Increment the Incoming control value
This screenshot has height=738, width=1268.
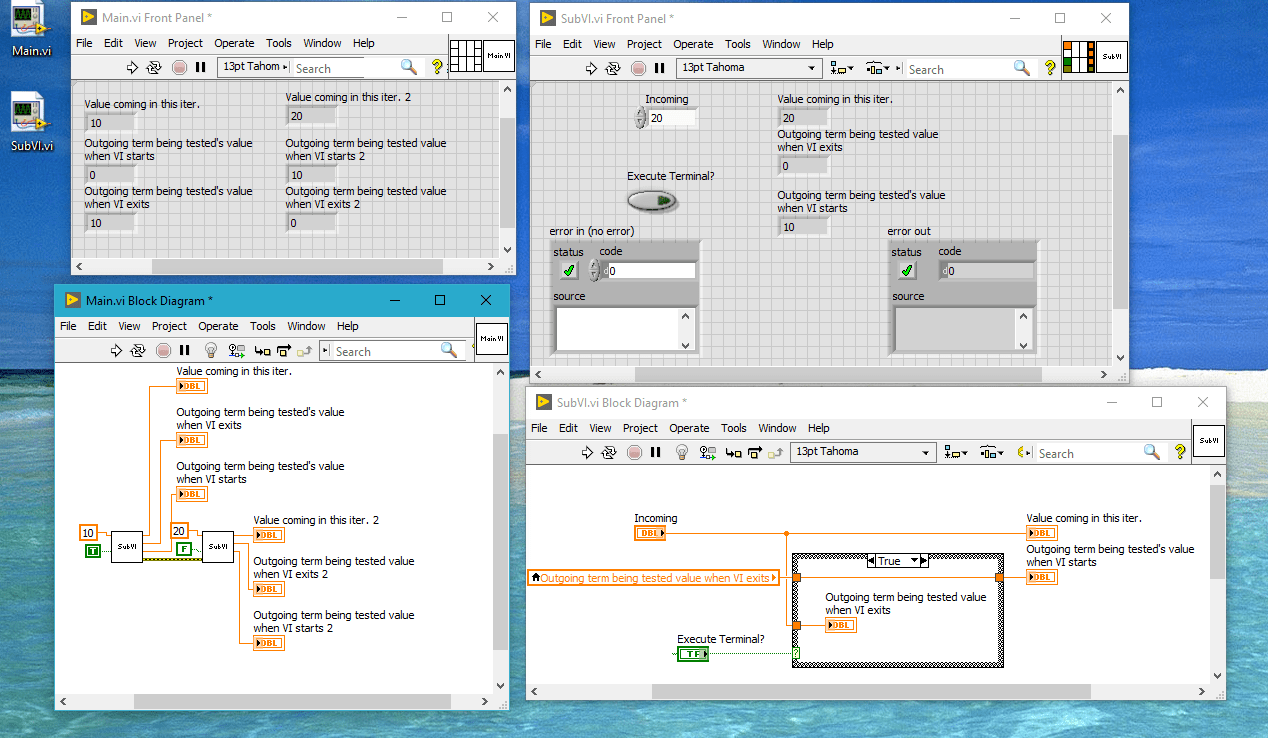[640, 112]
